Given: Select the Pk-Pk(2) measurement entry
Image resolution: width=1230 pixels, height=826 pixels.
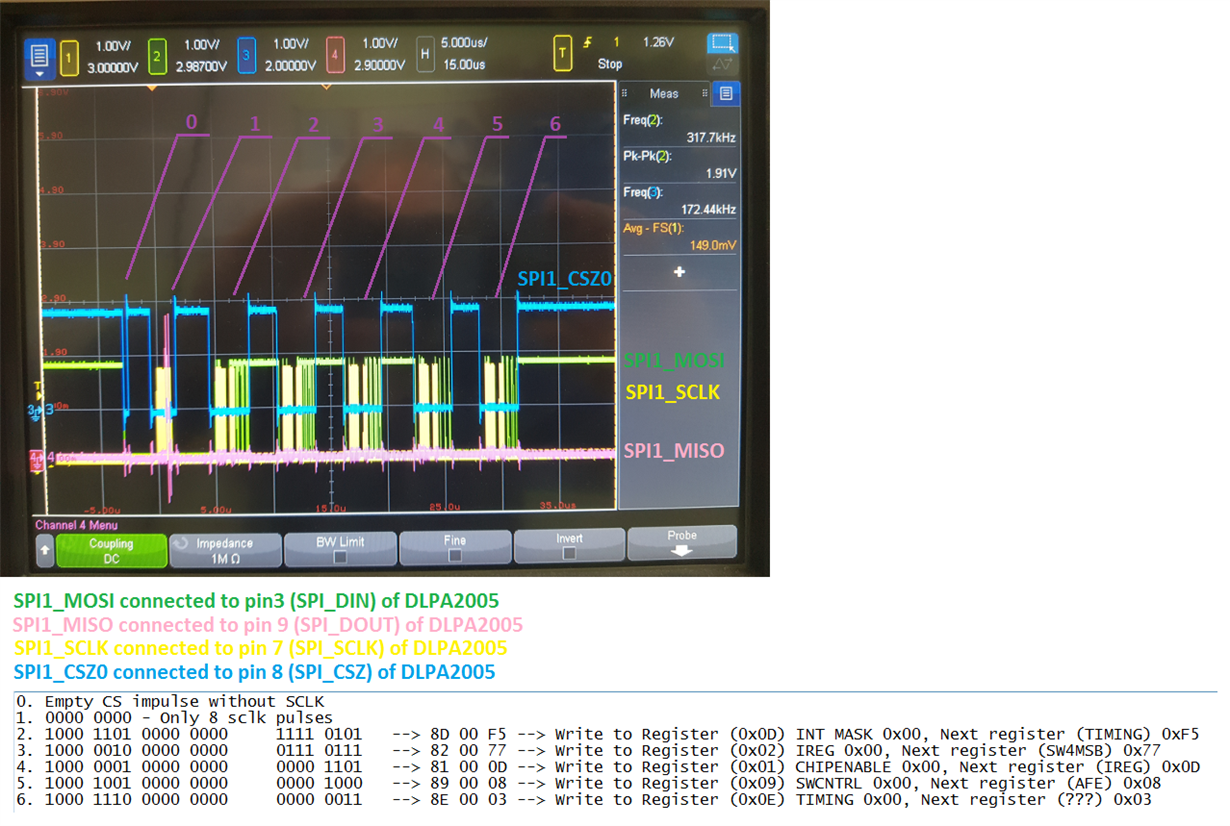Looking at the screenshot, I should click(x=679, y=164).
